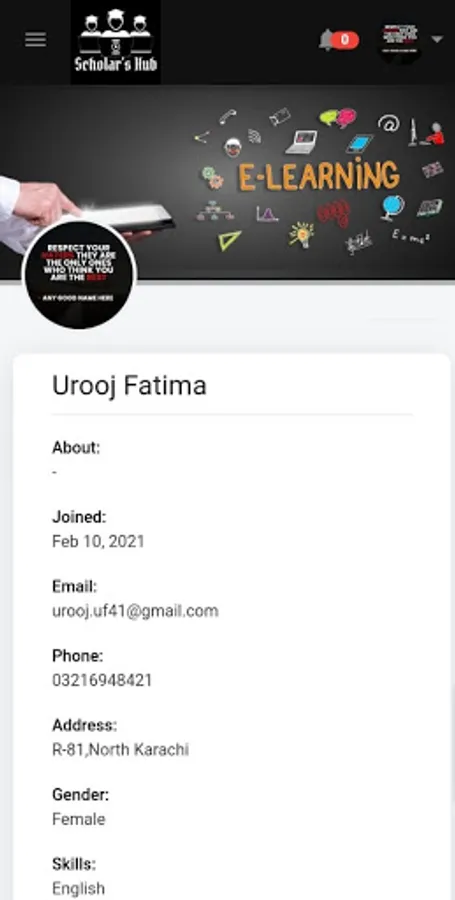Click the circular profile picture
Image resolution: width=455 pixels, height=900 pixels.
point(79,274)
